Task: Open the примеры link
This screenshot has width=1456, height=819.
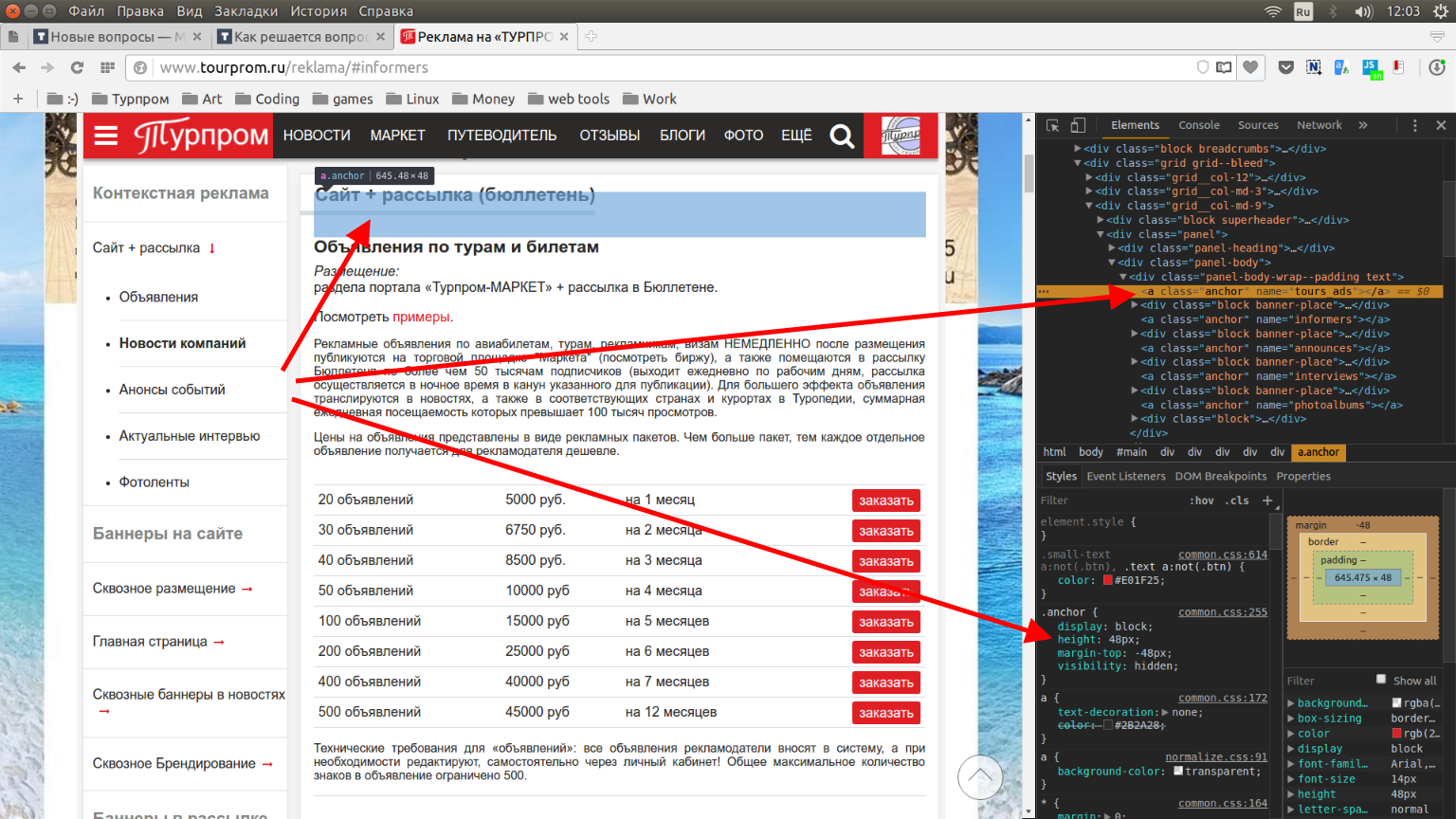Action: coord(421,317)
